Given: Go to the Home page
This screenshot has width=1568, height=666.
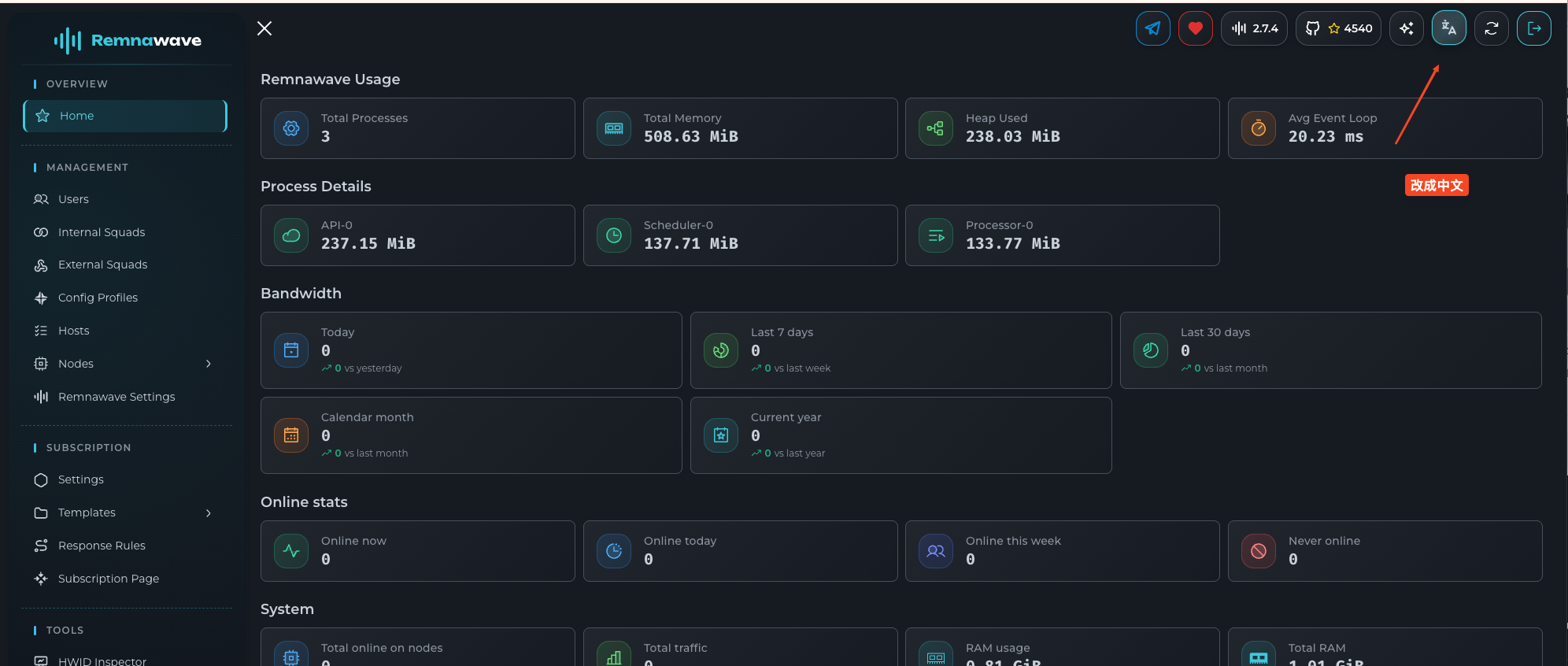Looking at the screenshot, I should (125, 116).
